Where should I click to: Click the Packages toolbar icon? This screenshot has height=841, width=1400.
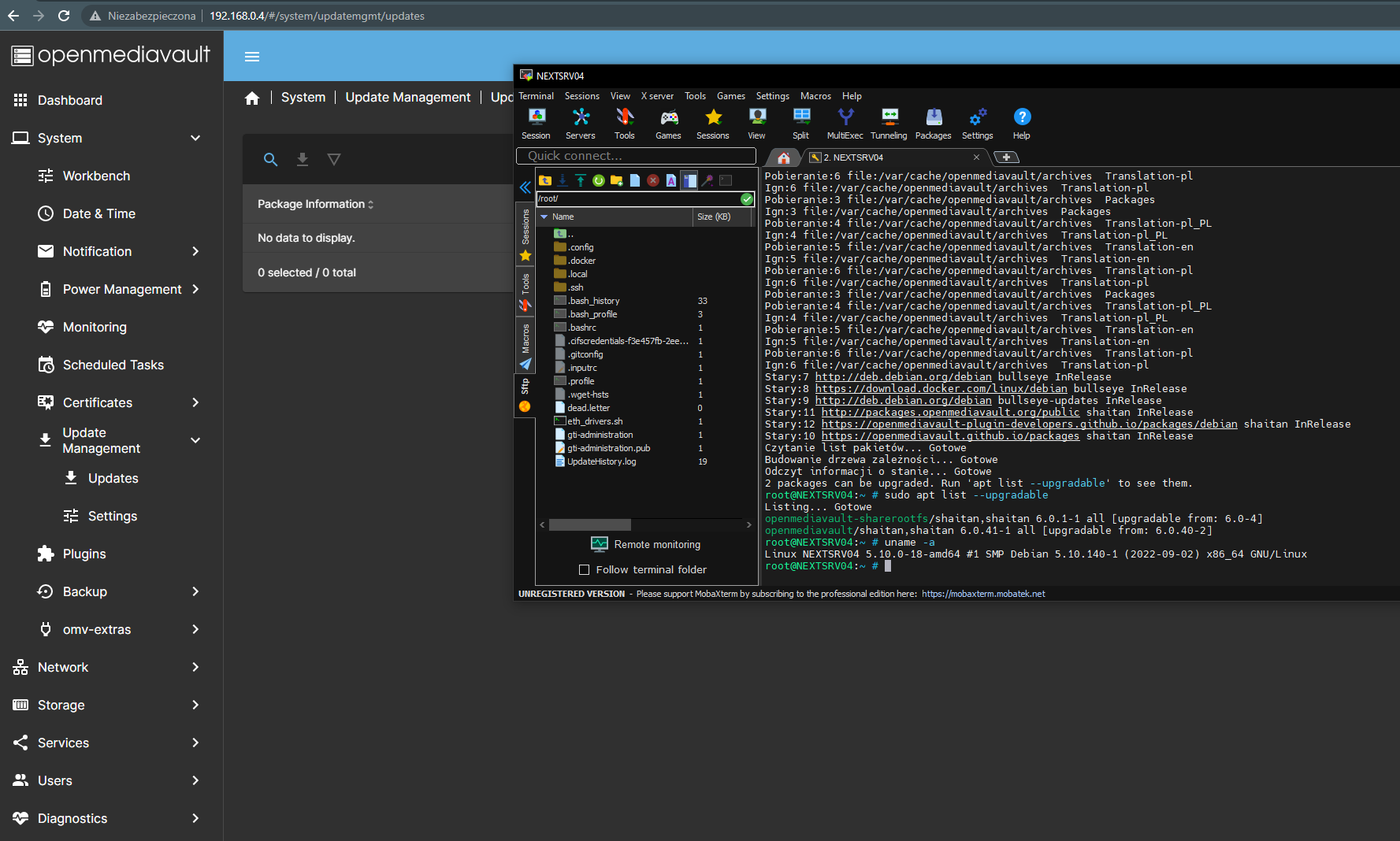click(x=934, y=123)
